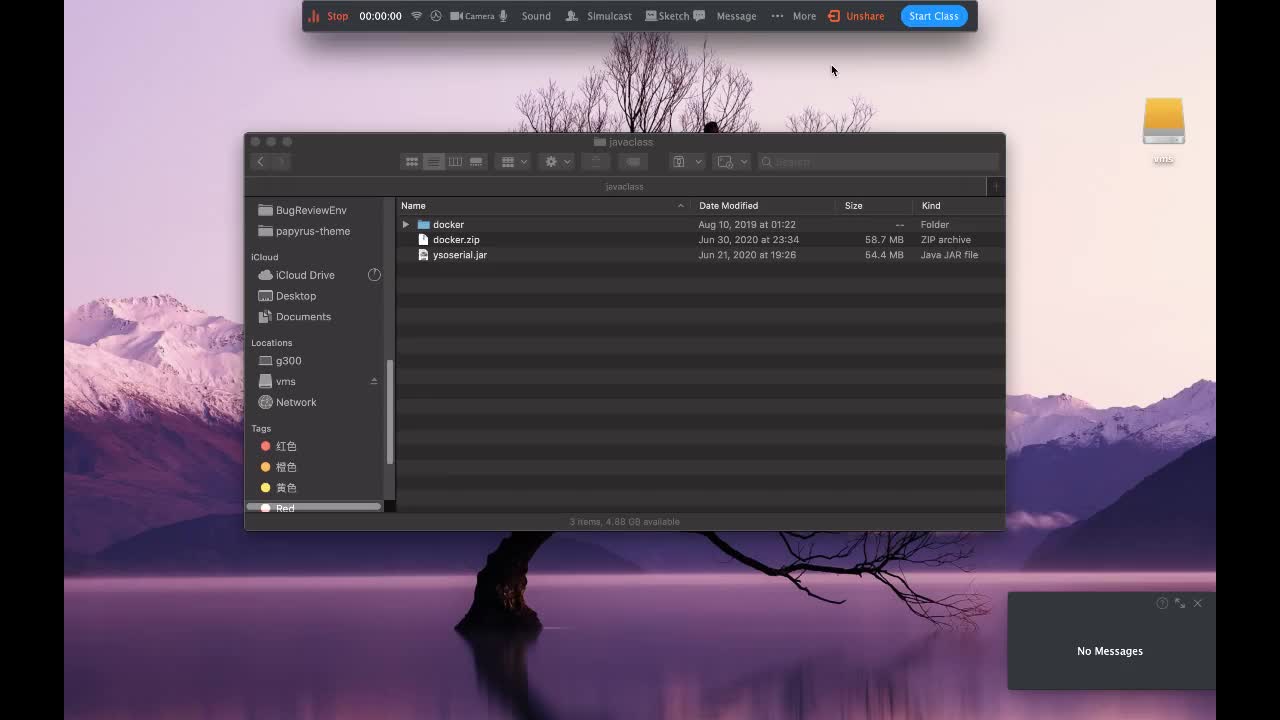The width and height of the screenshot is (1280, 720).
Task: Click the sidebar vertical scrollbar
Action: click(390, 412)
